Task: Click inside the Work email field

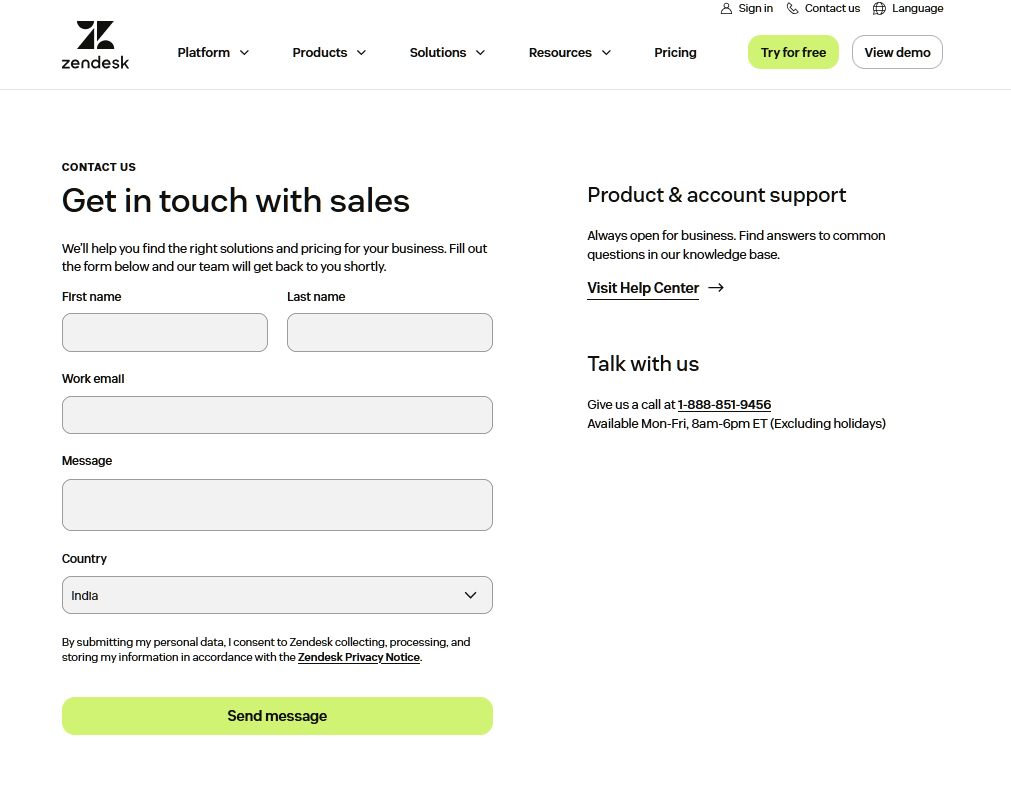Action: pos(277,414)
